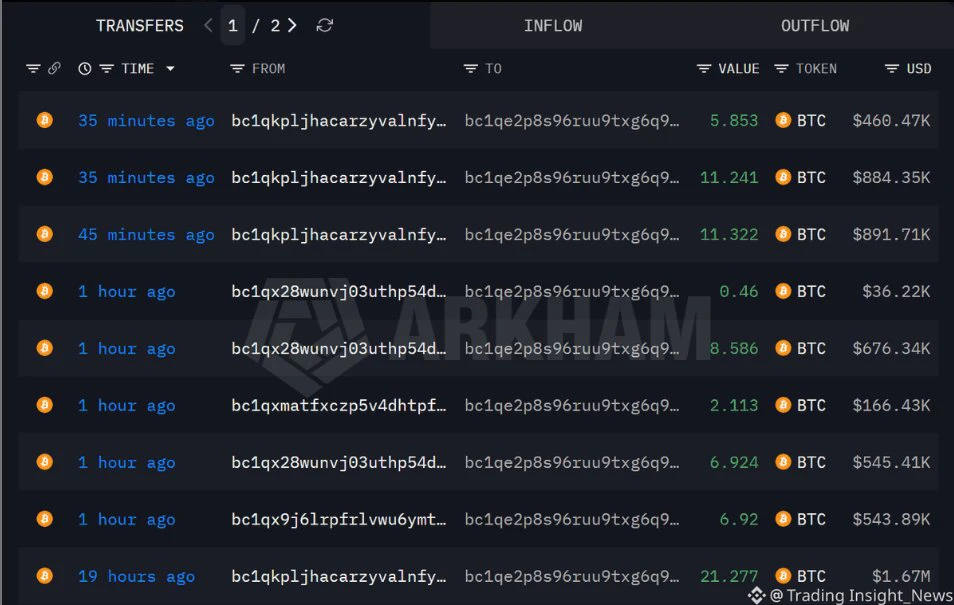This screenshot has height=605, width=954.
Task: Refresh the transfers list
Action: coord(325,26)
